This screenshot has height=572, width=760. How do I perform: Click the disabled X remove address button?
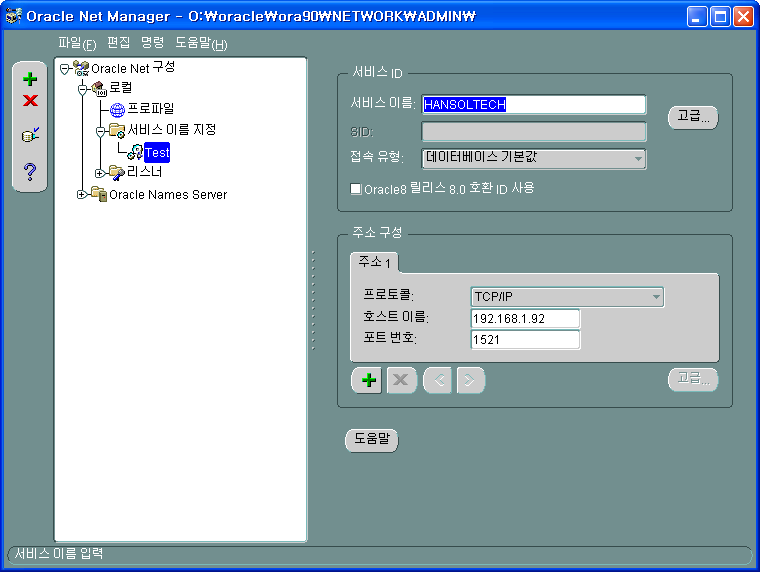[x=401, y=380]
